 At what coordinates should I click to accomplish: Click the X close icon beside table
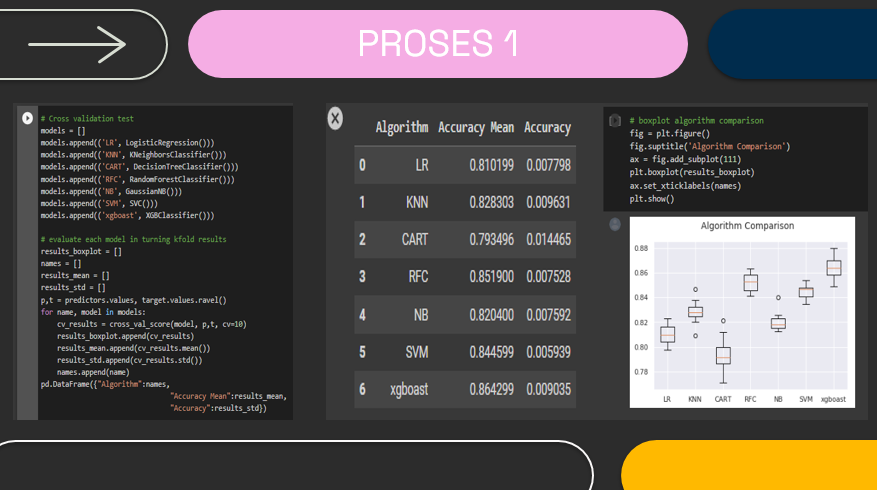[335, 118]
